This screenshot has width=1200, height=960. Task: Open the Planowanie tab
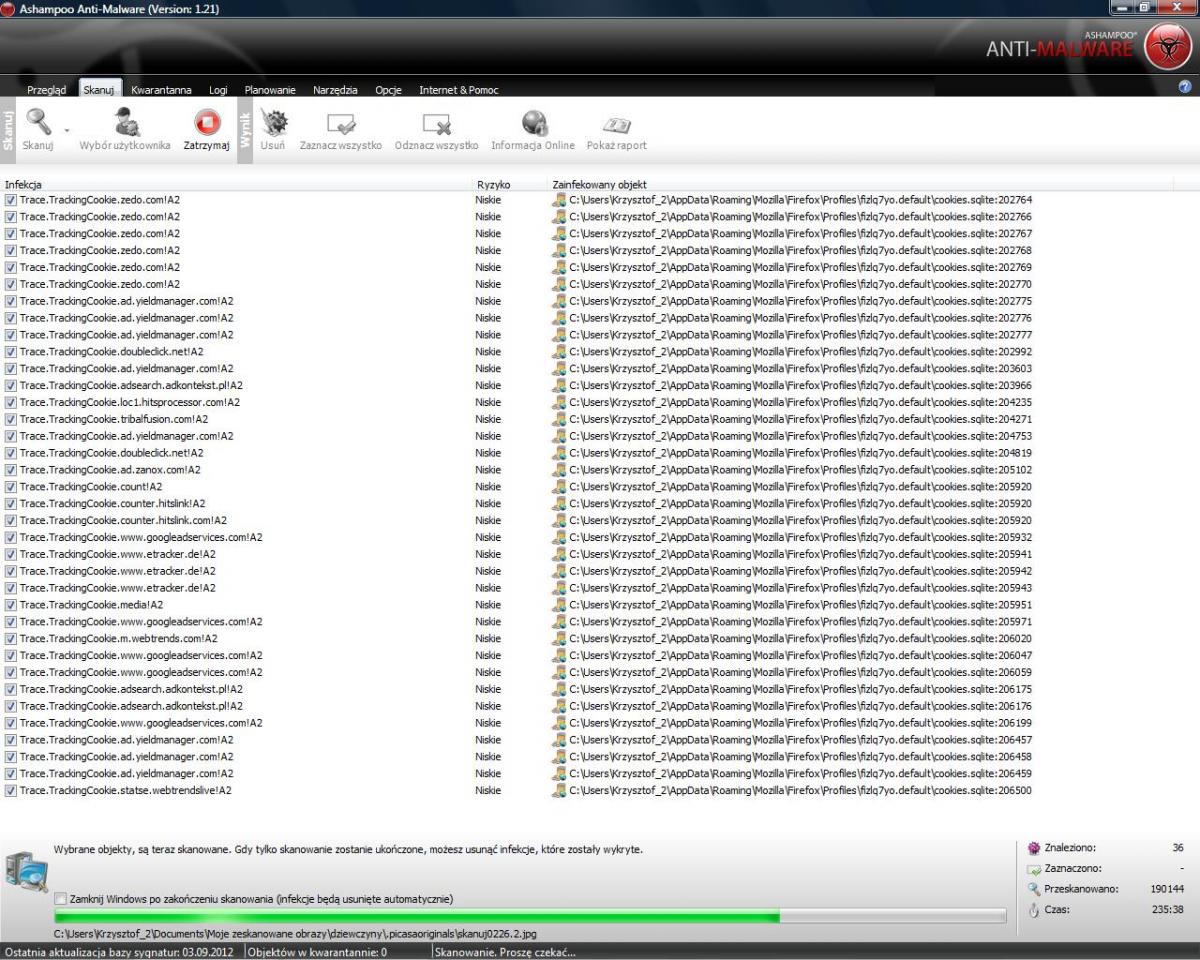[x=270, y=90]
